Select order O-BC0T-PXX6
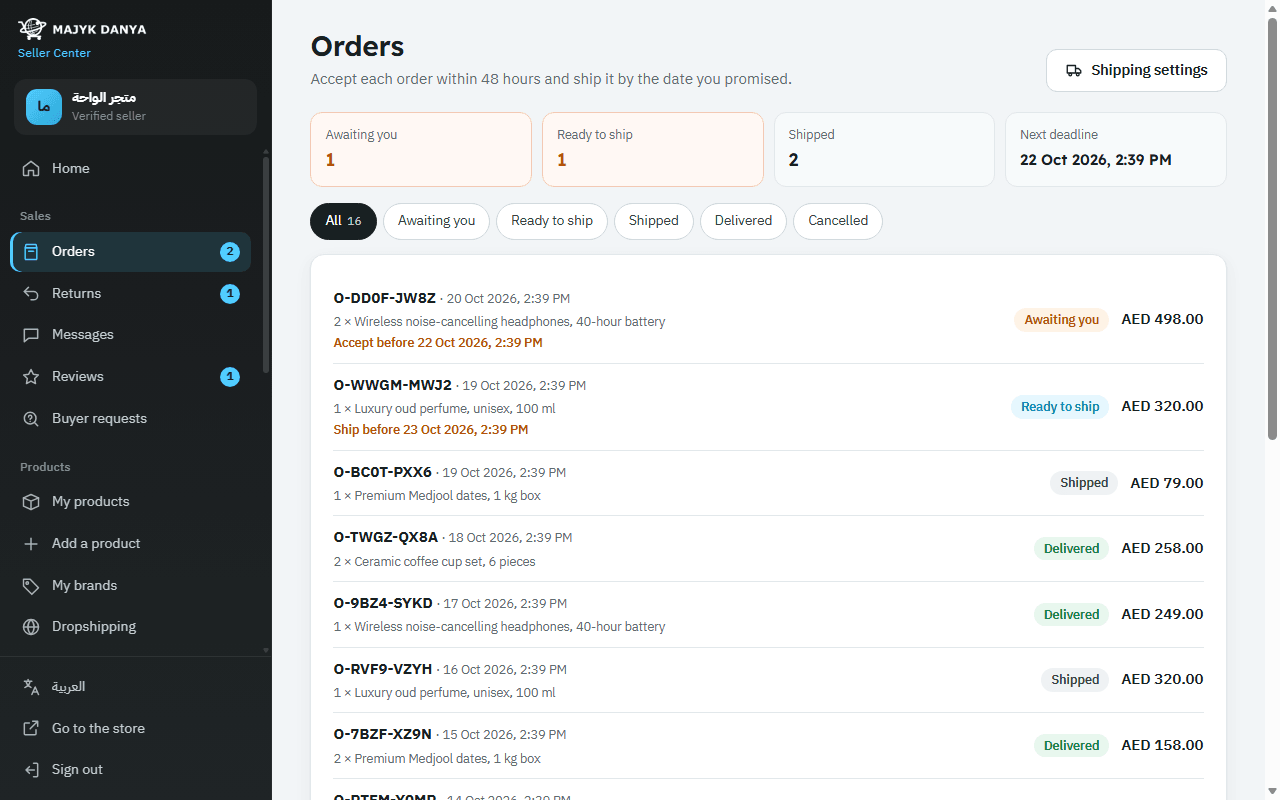The width and height of the screenshot is (1280, 800). 768,483
